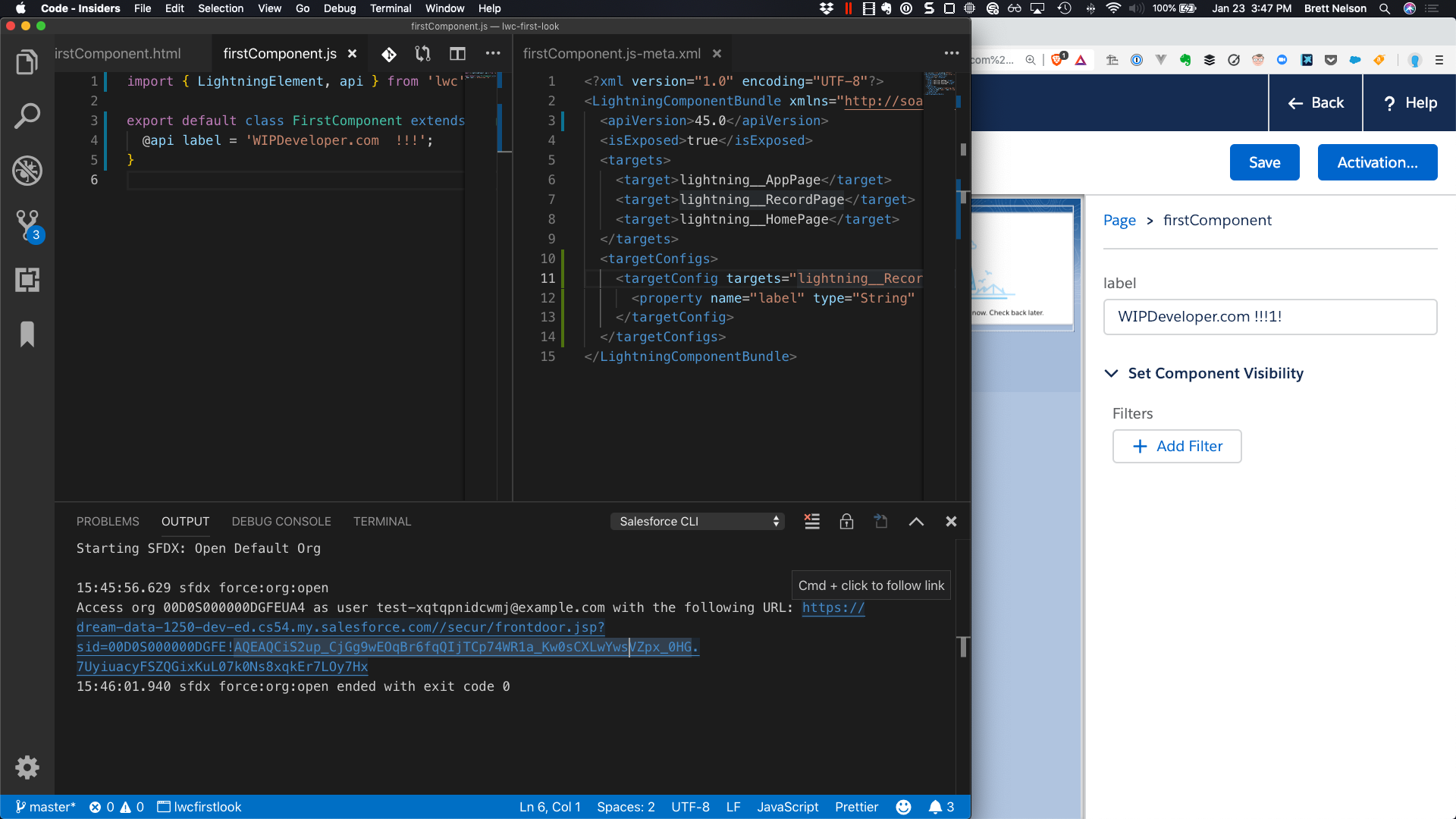Select the Salesforce CLI output channel dropdown
Screen dimensions: 1456x819
[698, 522]
